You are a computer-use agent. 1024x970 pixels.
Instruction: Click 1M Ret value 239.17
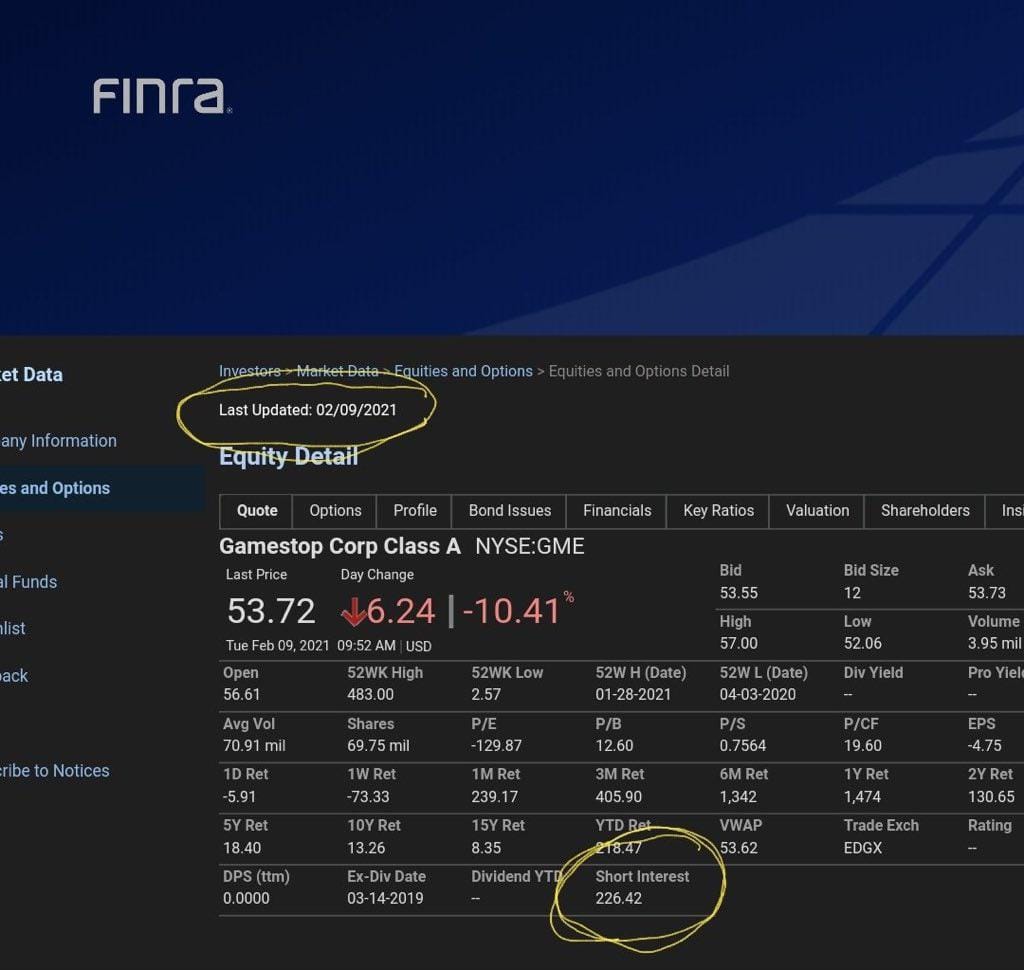click(494, 797)
